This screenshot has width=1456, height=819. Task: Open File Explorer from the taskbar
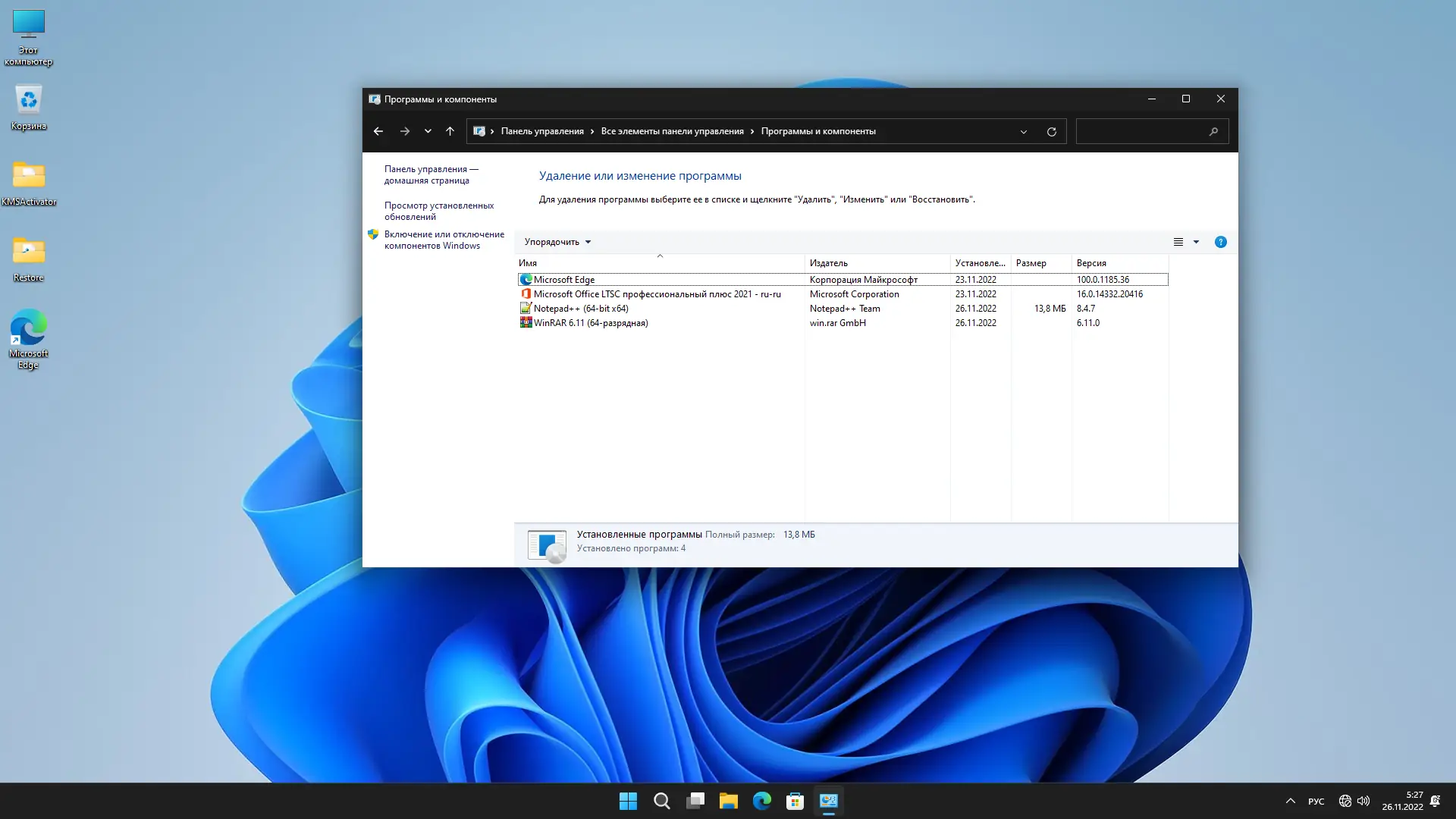[x=728, y=801]
